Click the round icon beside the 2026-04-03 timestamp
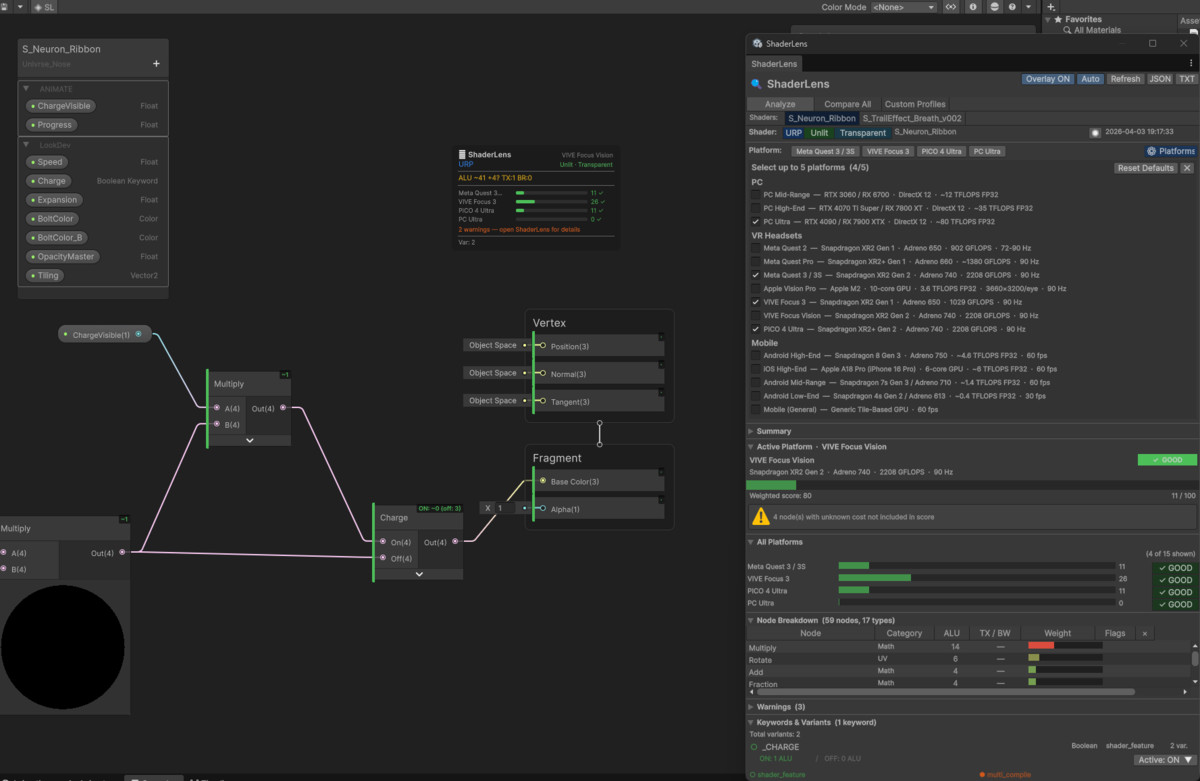Screen dimensions: 1200x781 1094,132
